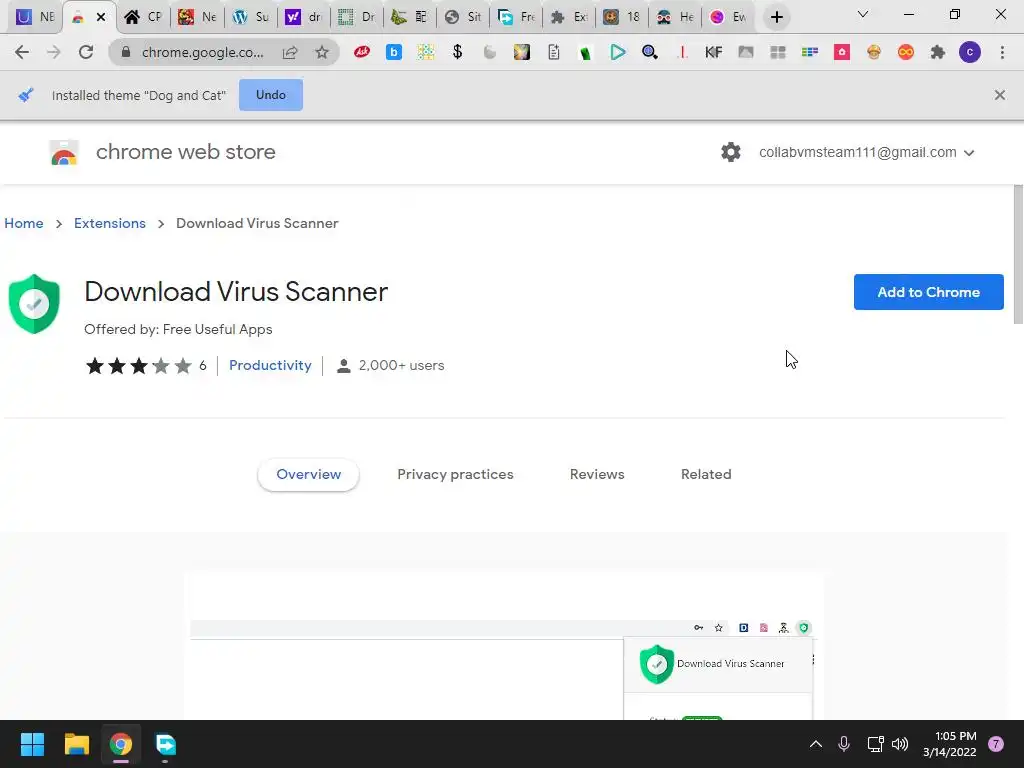Open the Privacy practices tab
1024x768 pixels.
click(x=455, y=474)
